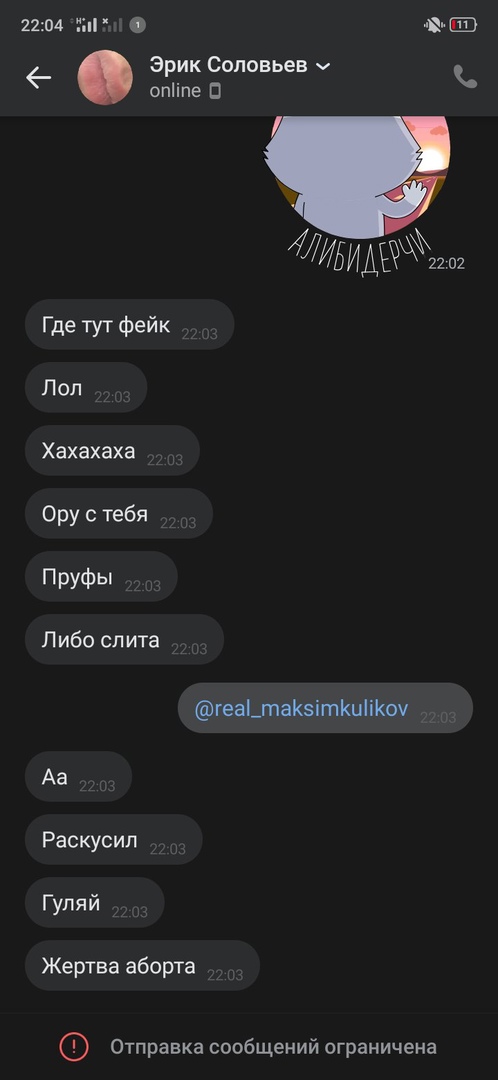Tap the battery indicator in status bar
The image size is (498, 1080).
tap(463, 25)
